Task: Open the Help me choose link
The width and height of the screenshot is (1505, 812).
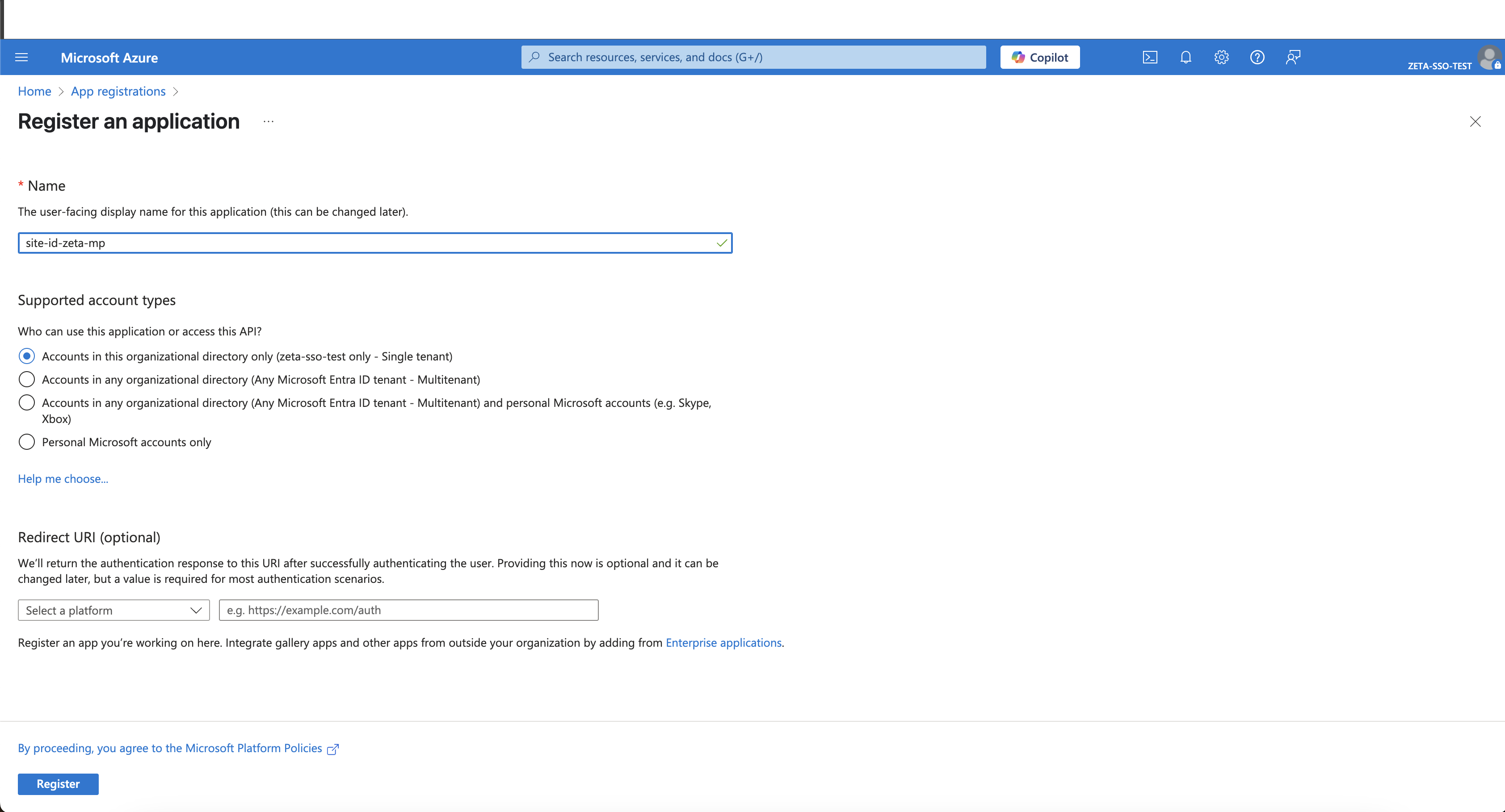Action: click(x=63, y=479)
